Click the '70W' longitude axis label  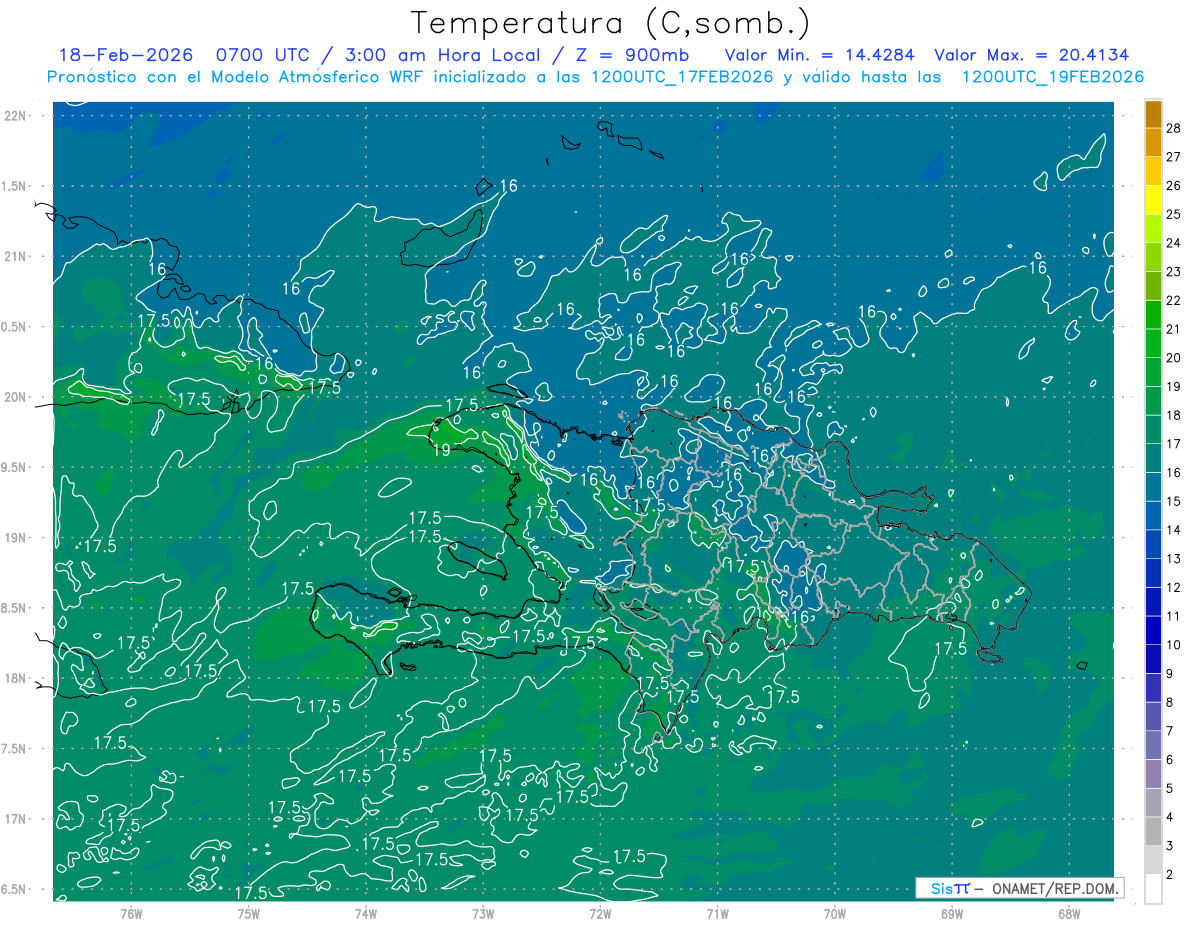point(834,913)
